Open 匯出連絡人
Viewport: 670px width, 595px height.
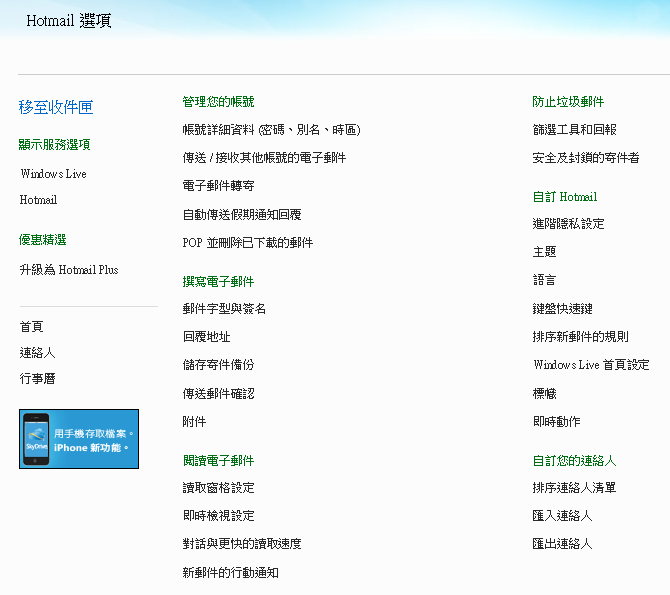pos(562,544)
